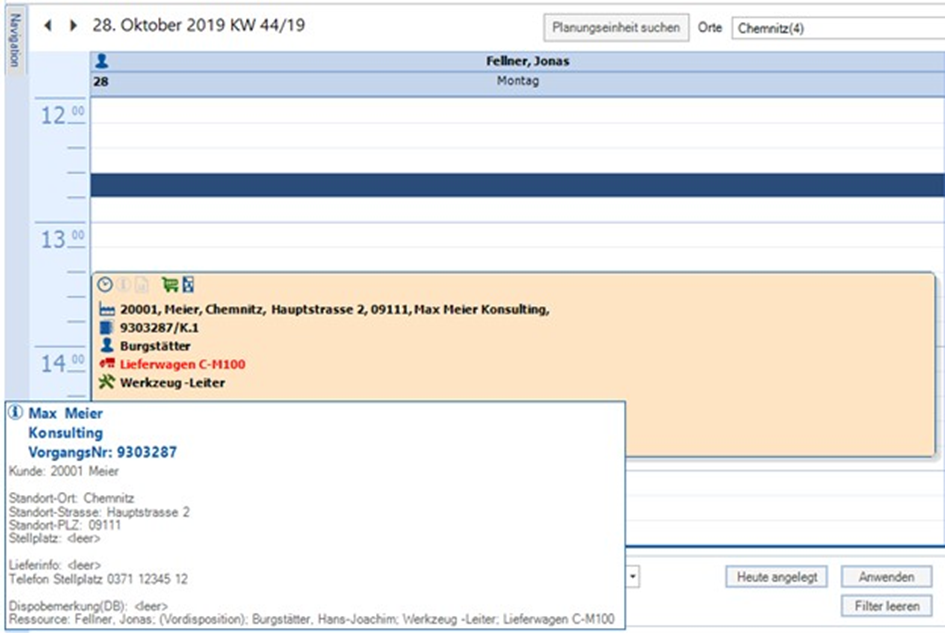Click the Heute angelegt button
The width and height of the screenshot is (945, 633).
(x=776, y=577)
